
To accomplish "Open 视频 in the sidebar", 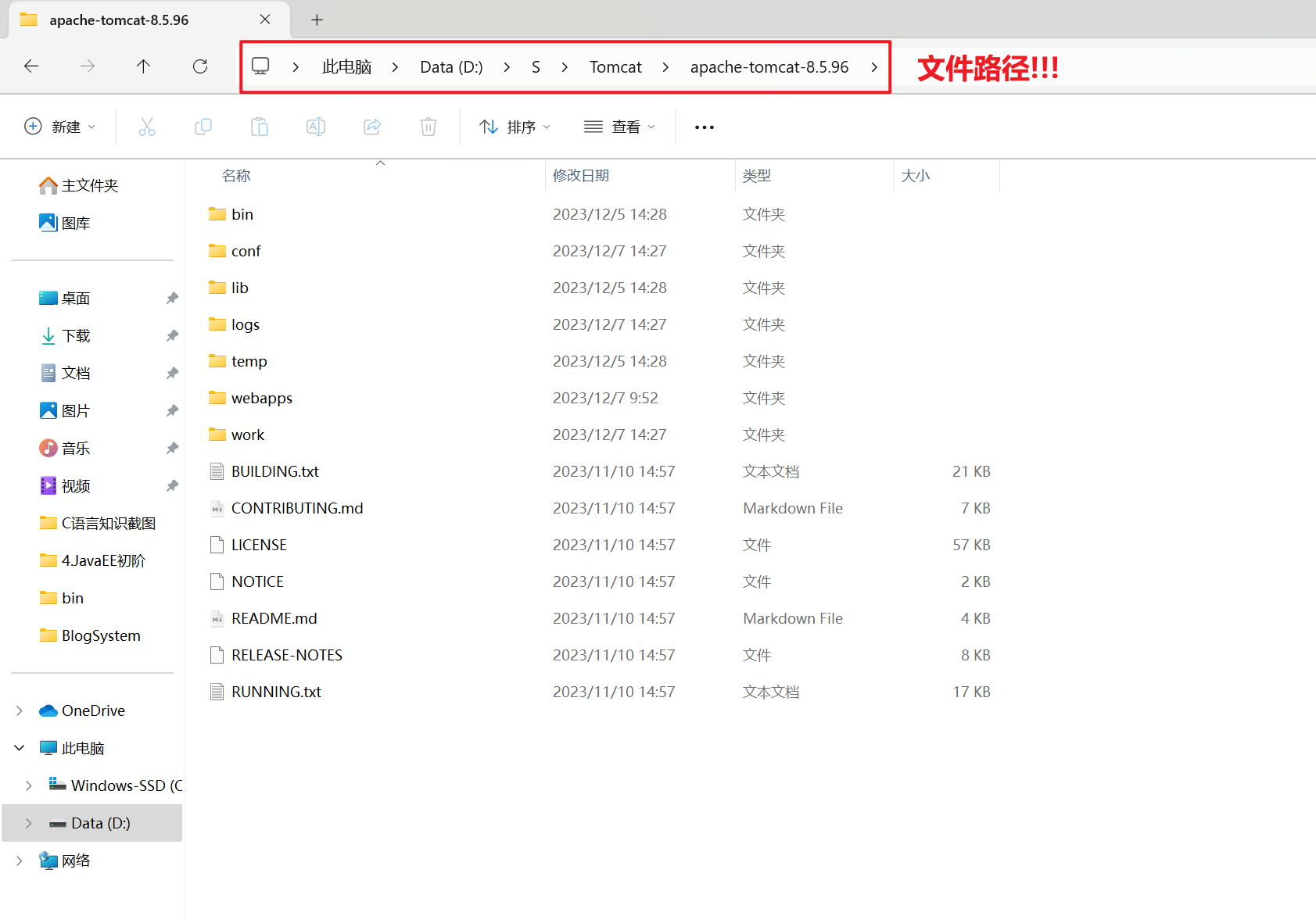I will click(x=65, y=485).
